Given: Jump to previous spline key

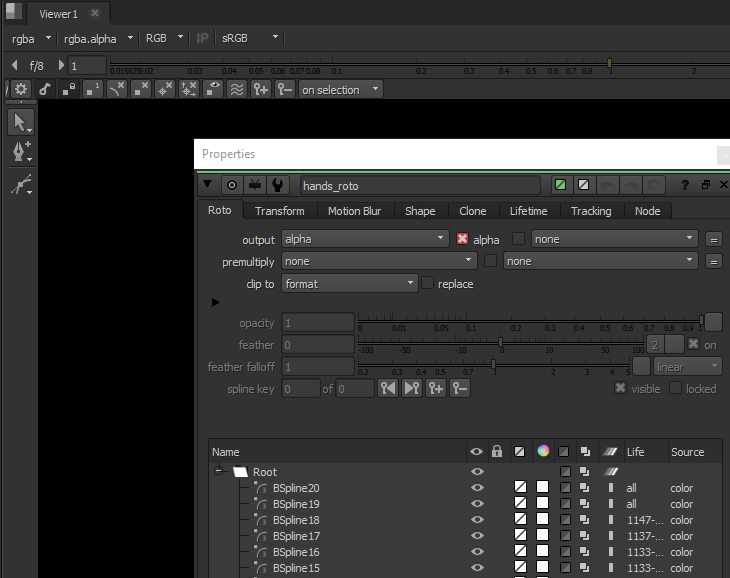Looking at the screenshot, I should tap(388, 389).
